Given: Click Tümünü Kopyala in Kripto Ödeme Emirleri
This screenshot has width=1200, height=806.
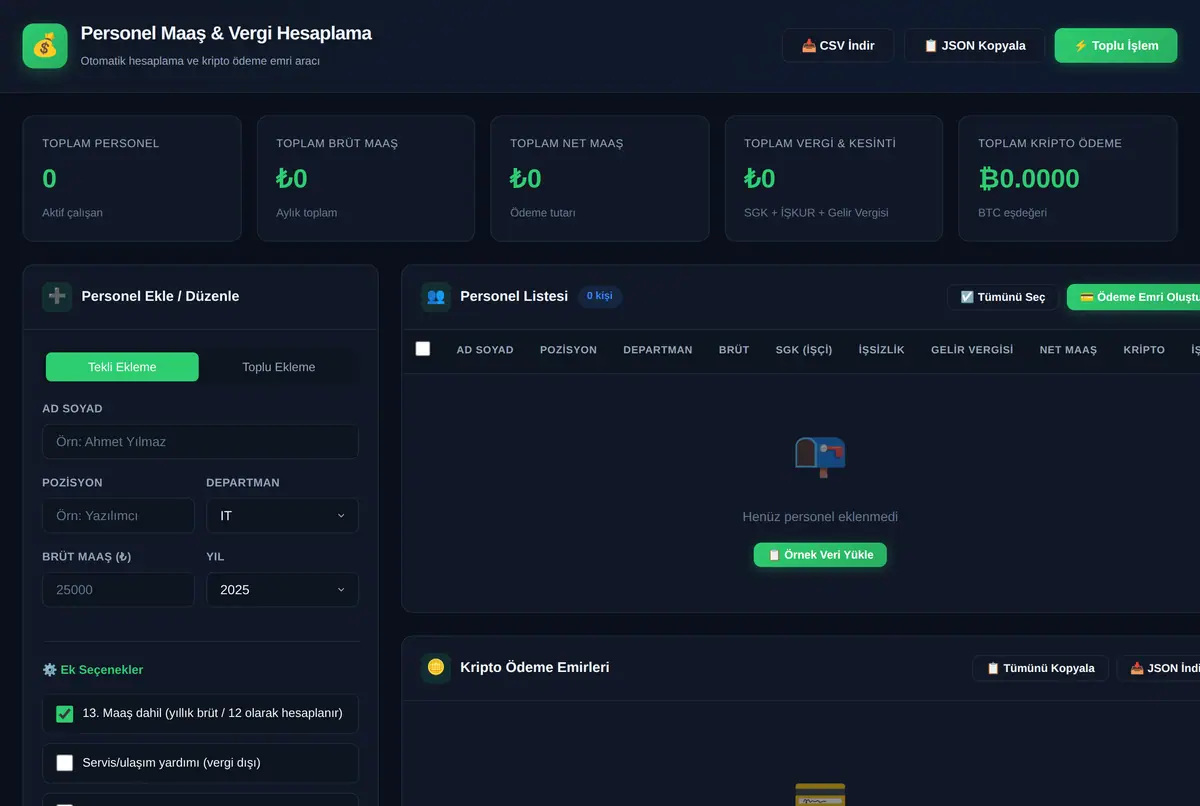Looking at the screenshot, I should [x=1040, y=668].
